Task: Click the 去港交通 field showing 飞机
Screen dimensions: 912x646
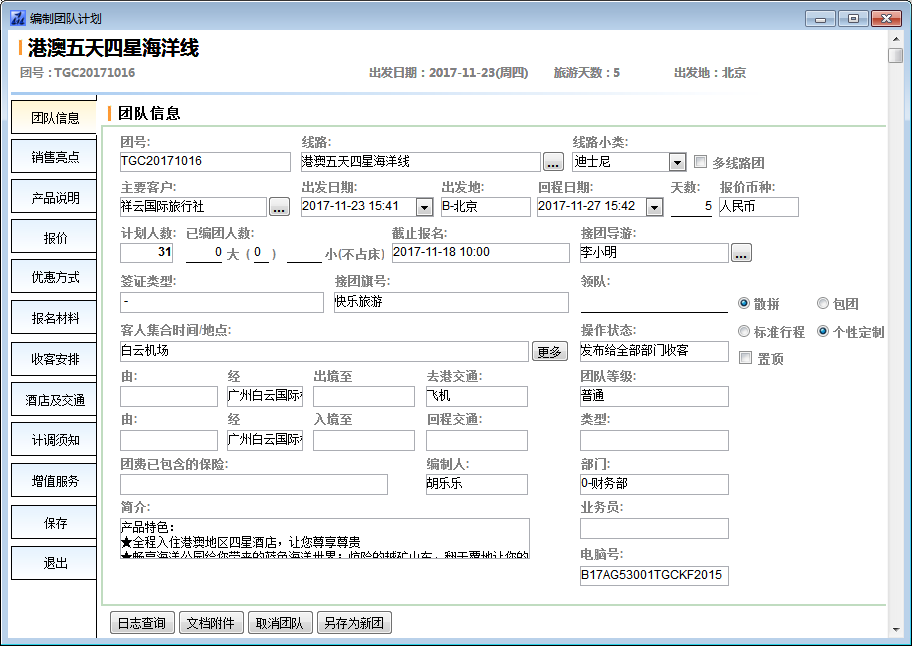Action: point(477,397)
